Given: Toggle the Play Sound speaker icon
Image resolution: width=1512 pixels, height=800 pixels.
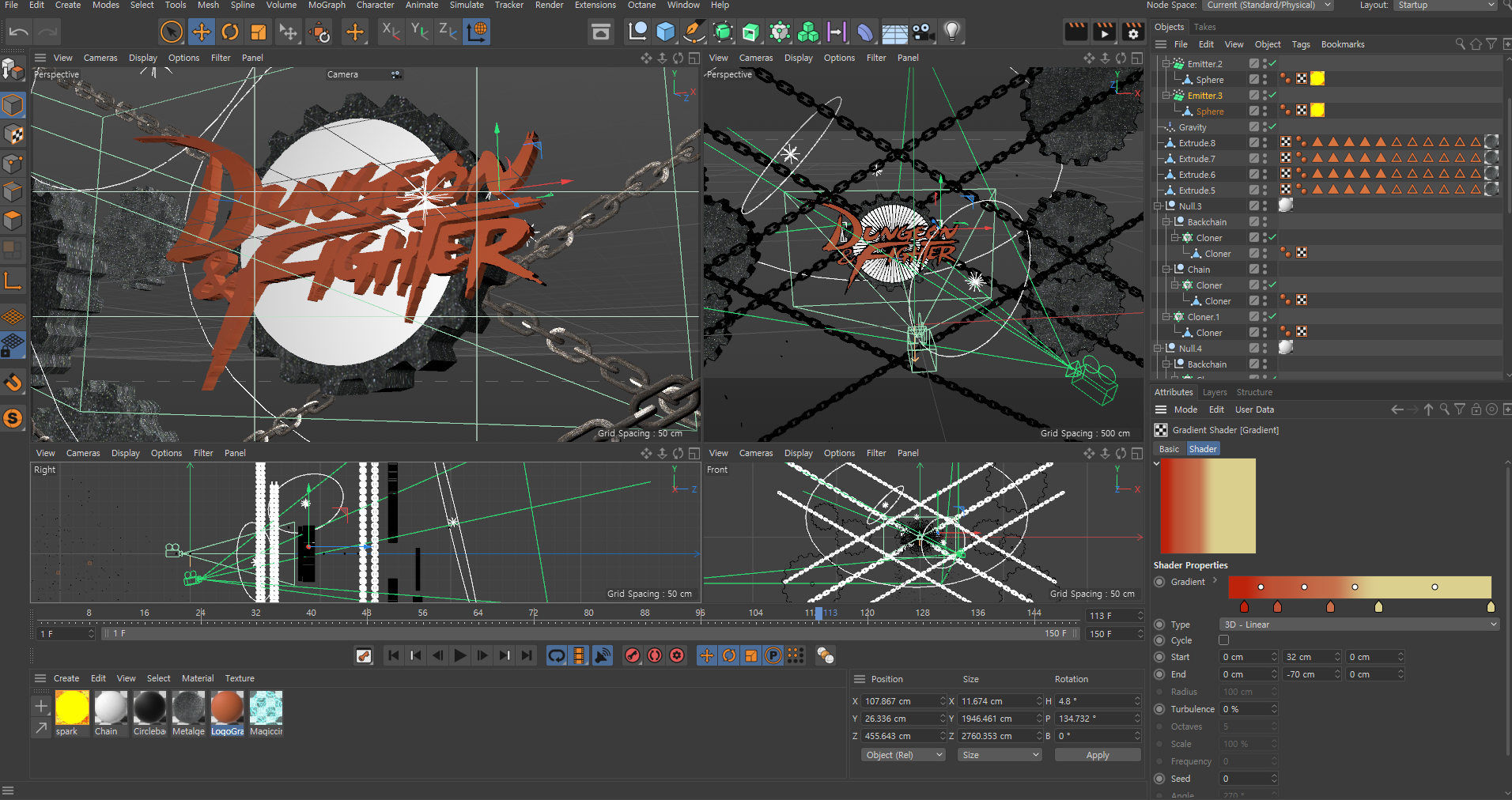Looking at the screenshot, I should tap(603, 655).
